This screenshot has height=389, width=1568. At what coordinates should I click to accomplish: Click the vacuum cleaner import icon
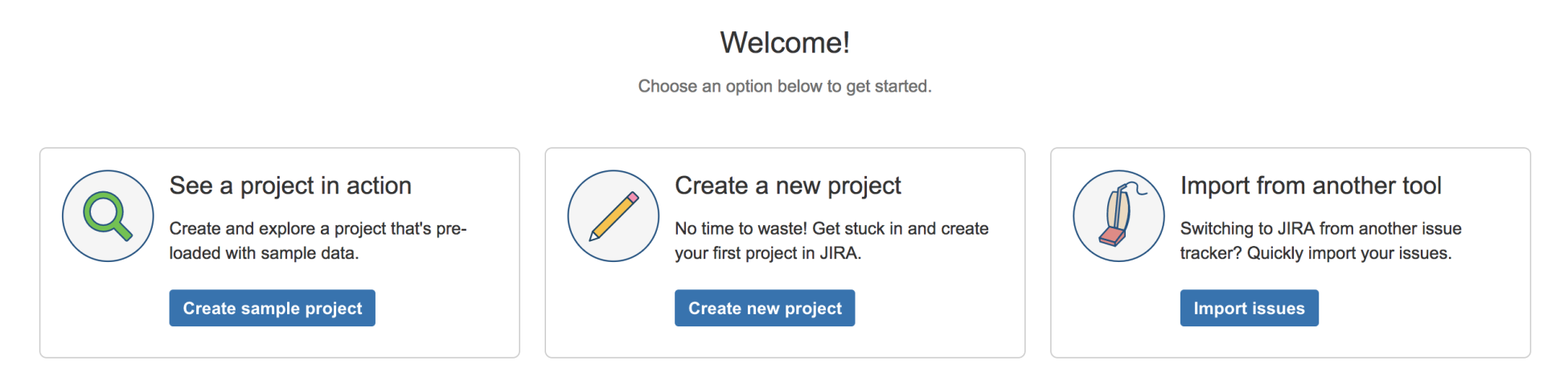point(1119,215)
